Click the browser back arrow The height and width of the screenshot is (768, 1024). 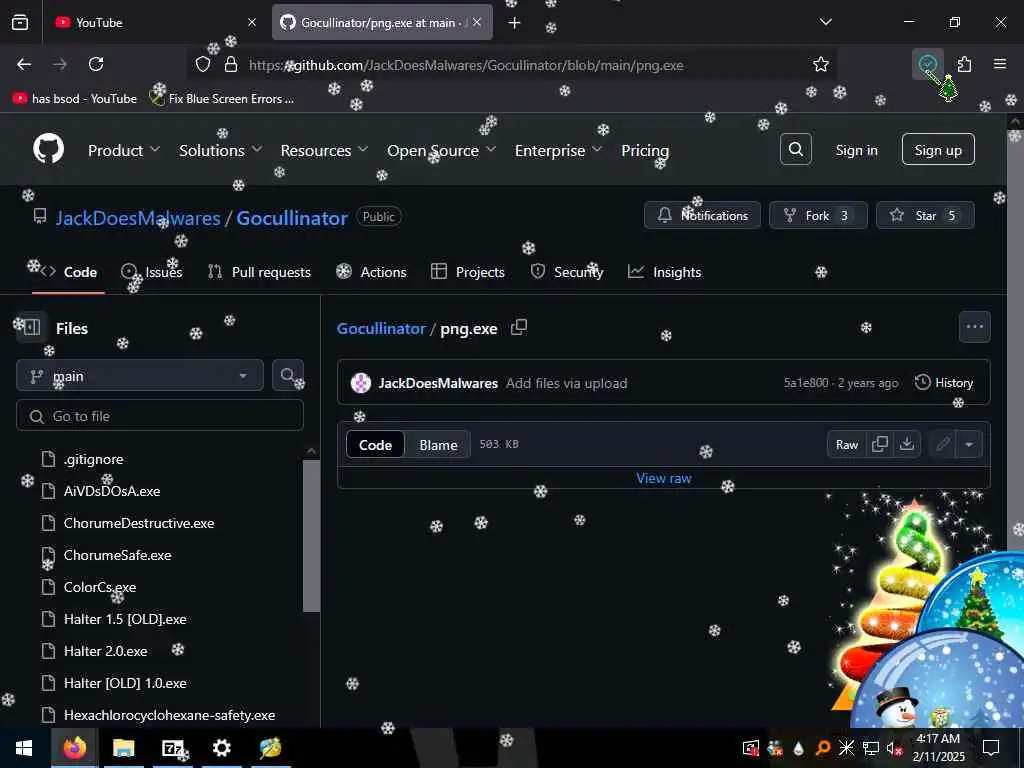point(24,64)
